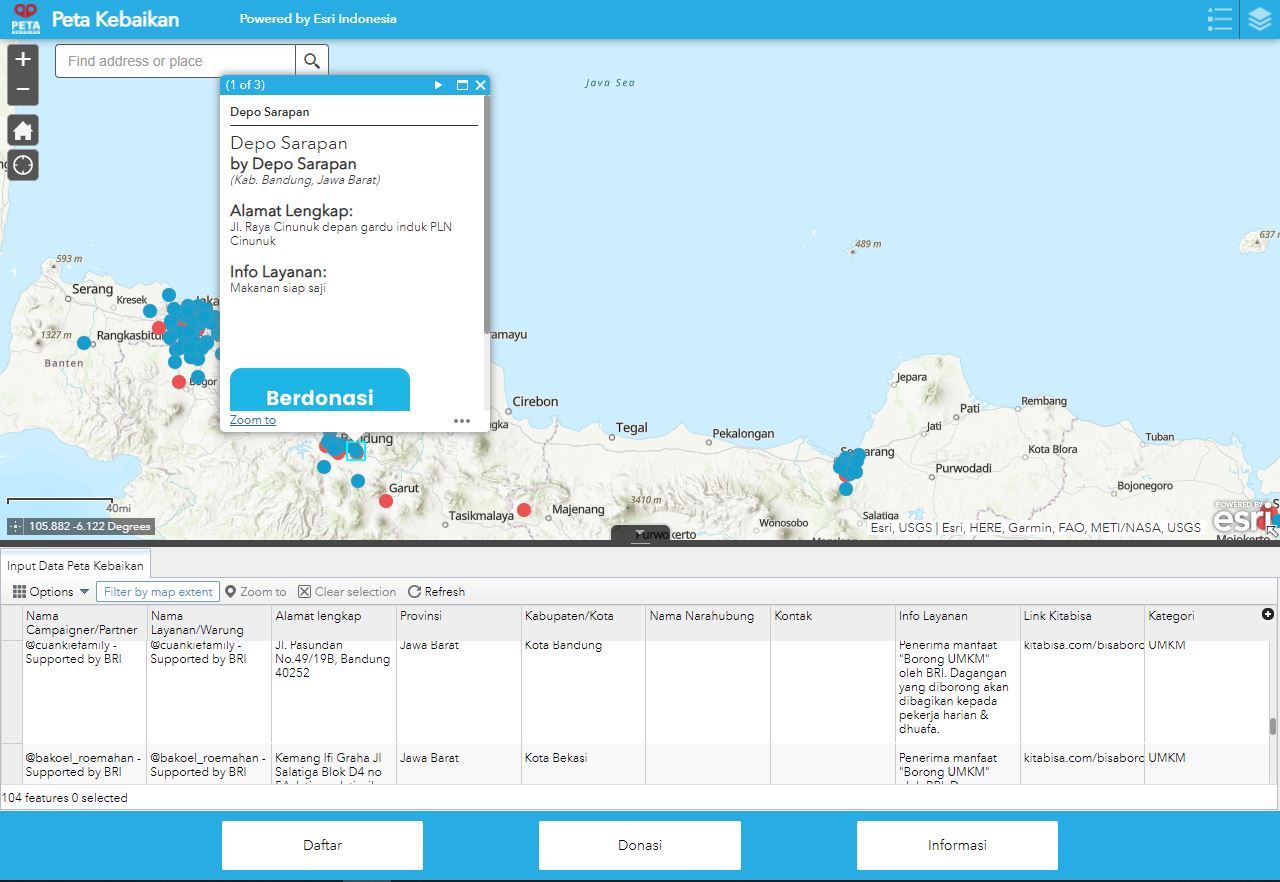
Task: Sort by Link Kitabisa column header
Action: 1082,623
